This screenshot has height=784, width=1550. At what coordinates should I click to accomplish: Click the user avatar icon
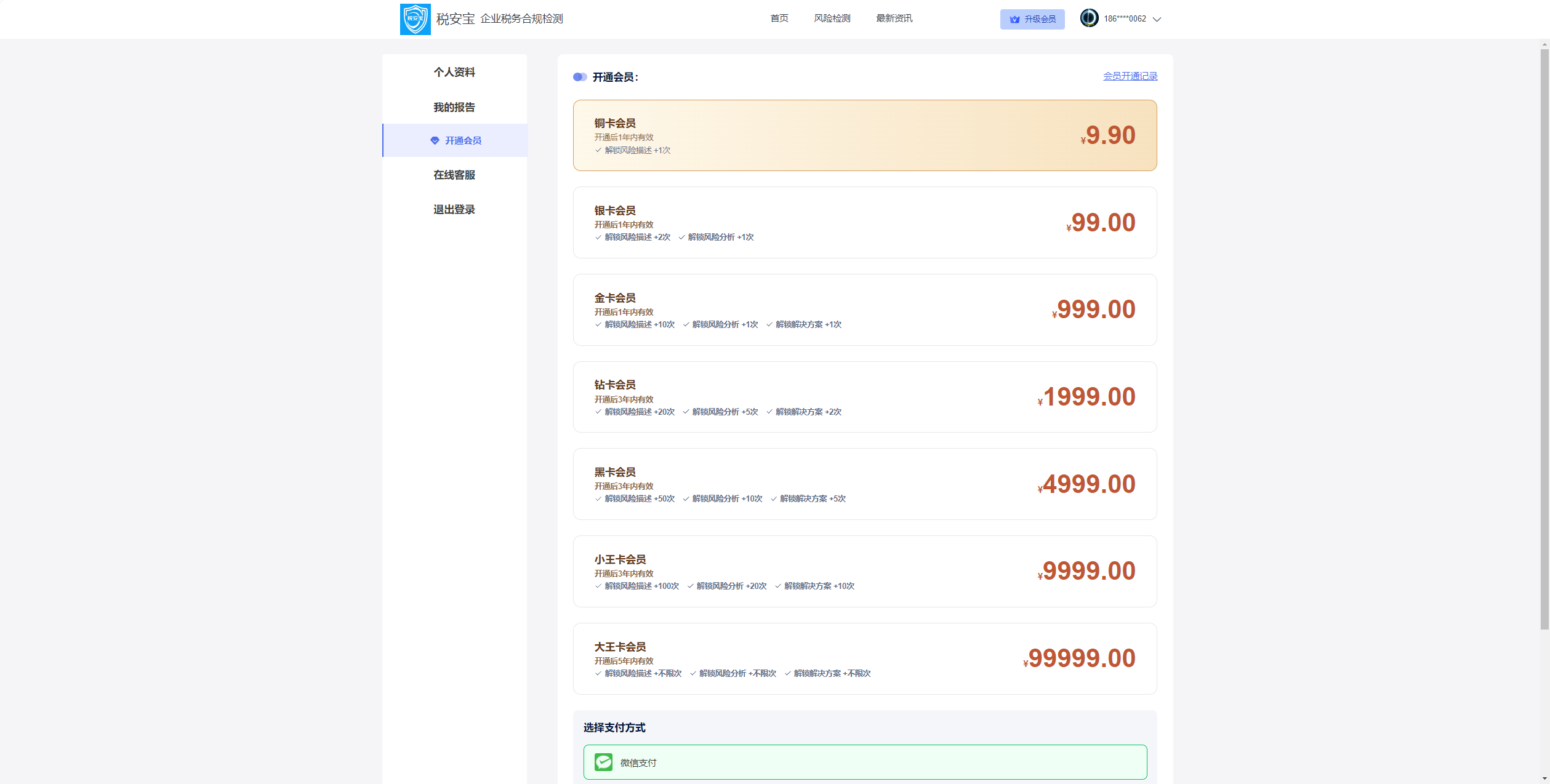1089,18
